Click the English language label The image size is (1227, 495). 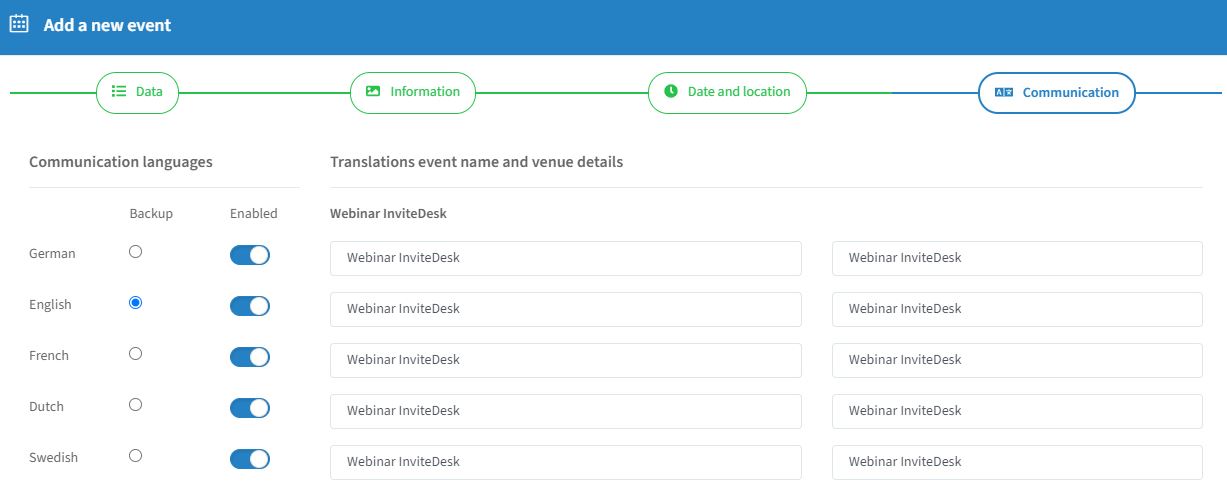click(x=50, y=305)
